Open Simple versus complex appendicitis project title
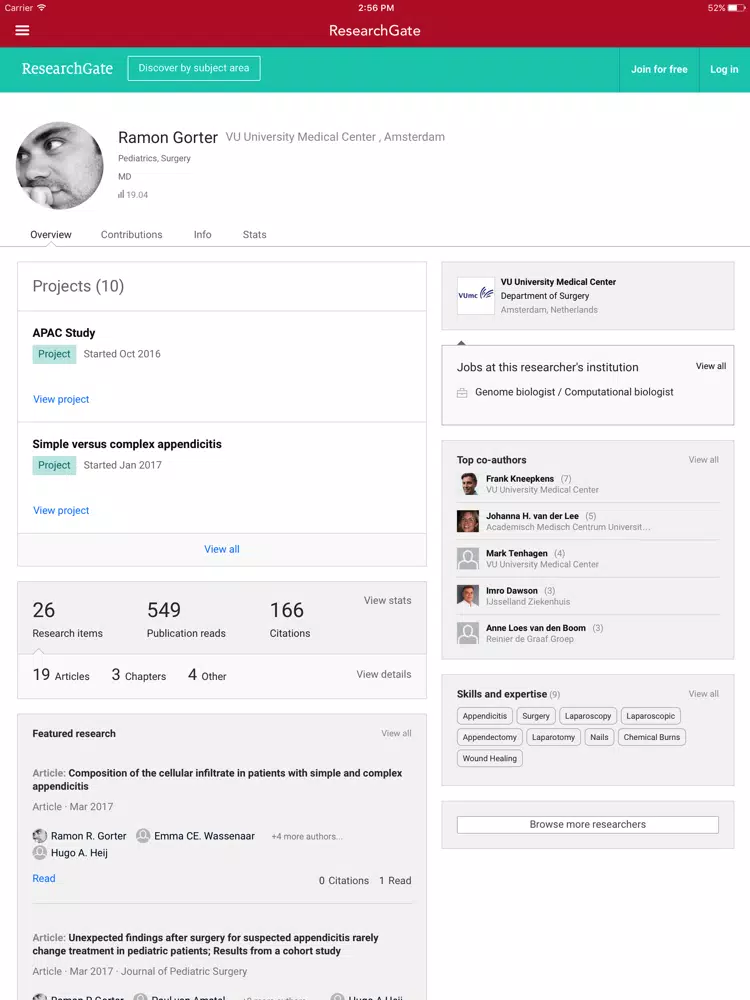Screen dimensions: 750x1000 pyautogui.click(x=127, y=444)
